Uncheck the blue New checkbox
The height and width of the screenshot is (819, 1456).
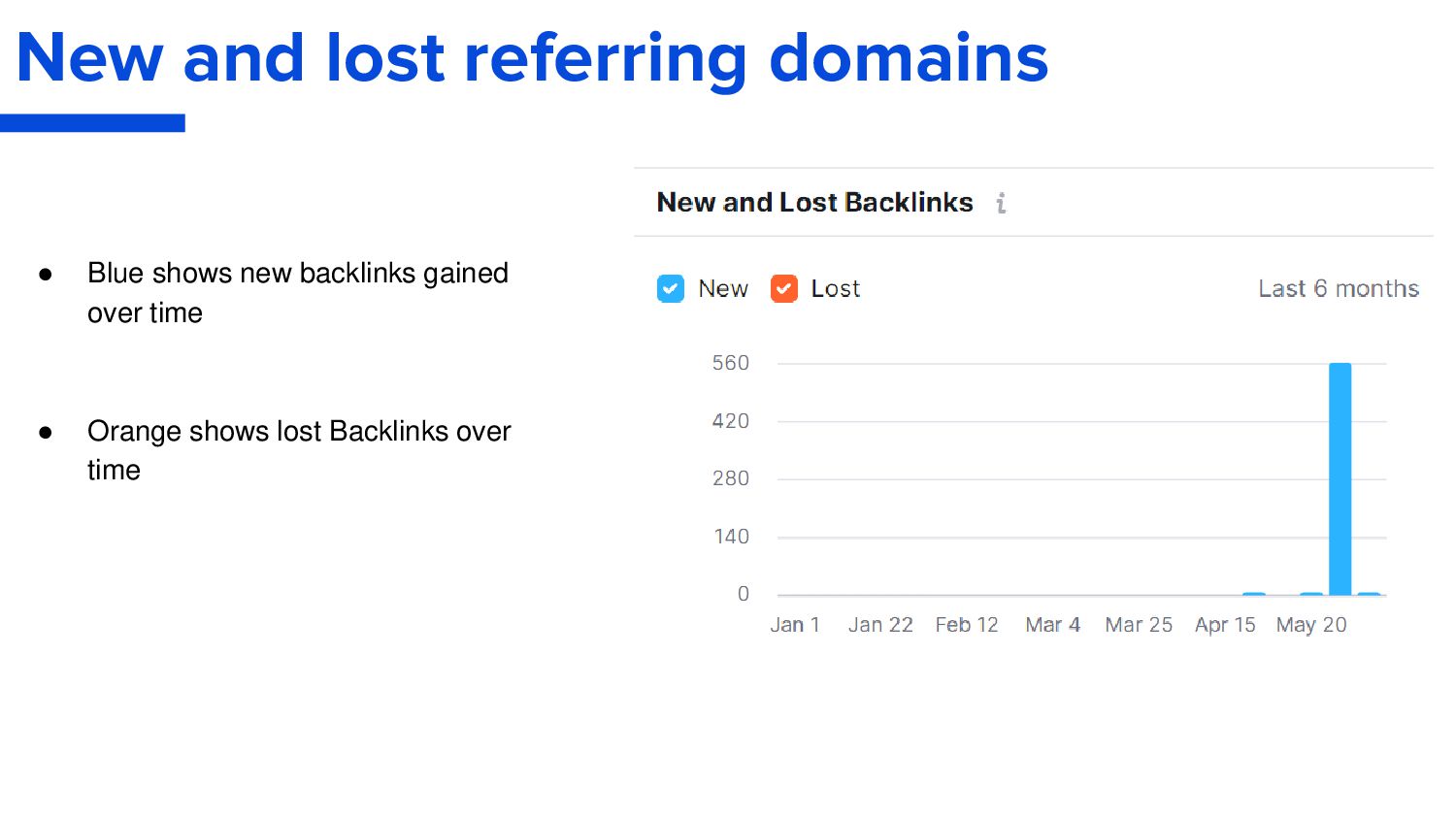[x=671, y=289]
